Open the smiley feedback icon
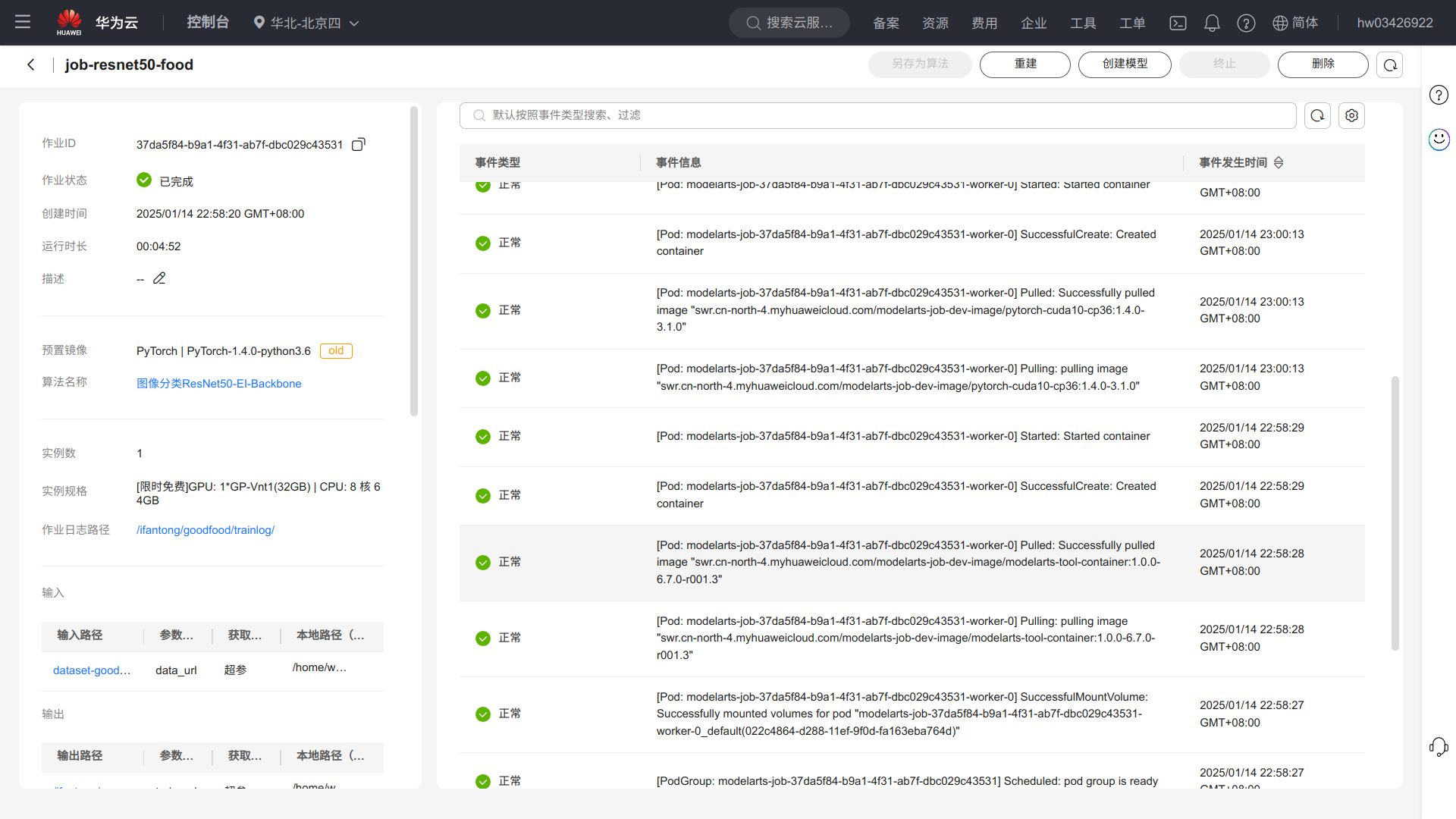This screenshot has width=1456, height=819. (x=1439, y=140)
